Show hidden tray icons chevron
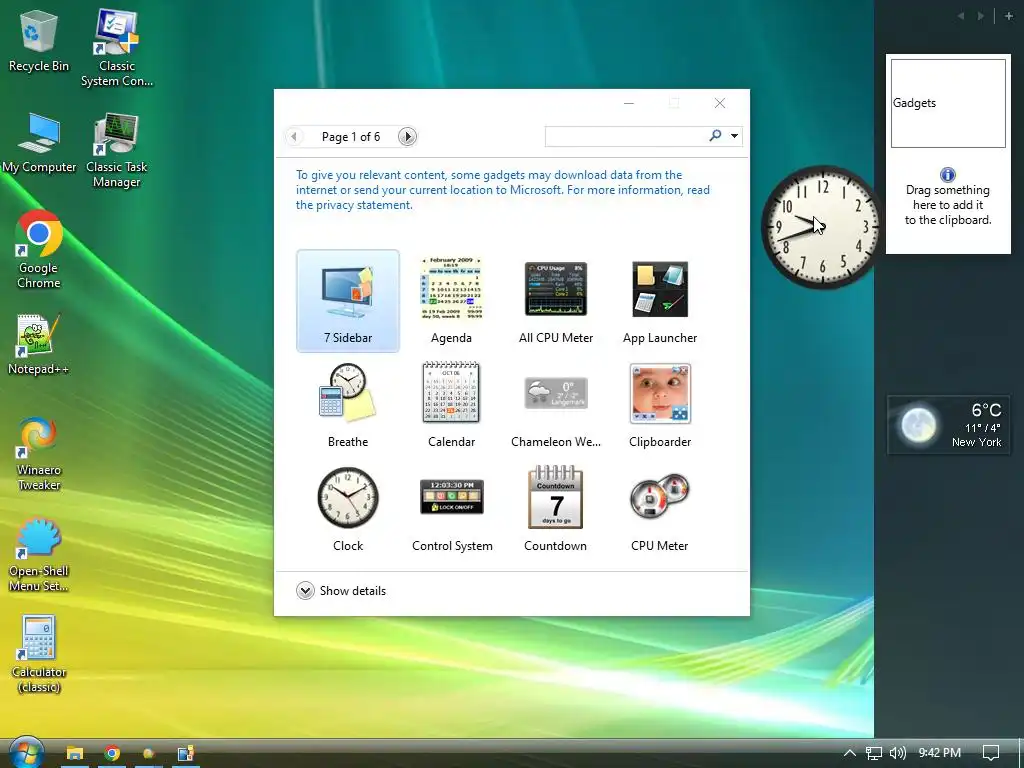1024x768 pixels. (x=849, y=752)
